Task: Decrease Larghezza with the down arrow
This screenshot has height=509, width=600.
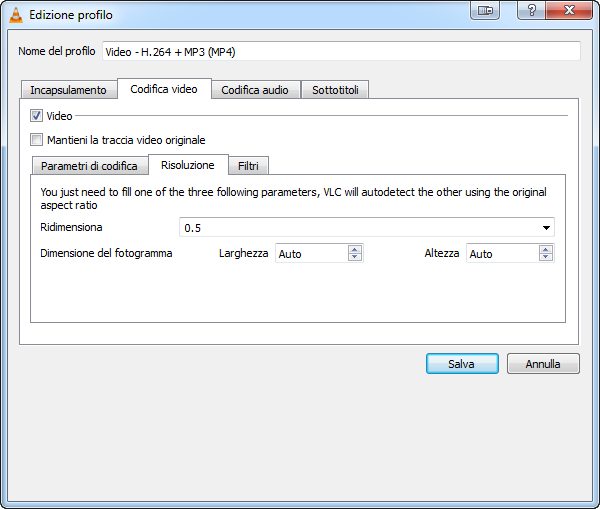Action: click(355, 258)
